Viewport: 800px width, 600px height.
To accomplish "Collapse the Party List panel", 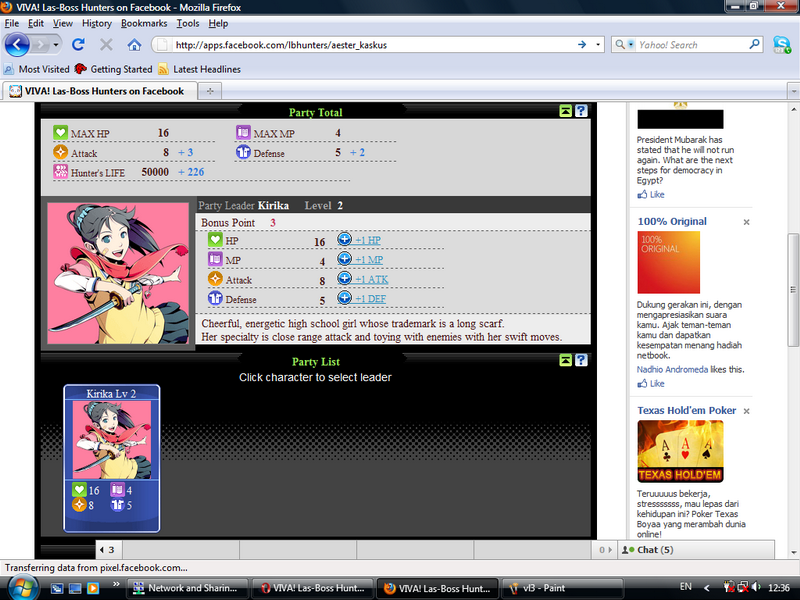I will pyautogui.click(x=565, y=360).
